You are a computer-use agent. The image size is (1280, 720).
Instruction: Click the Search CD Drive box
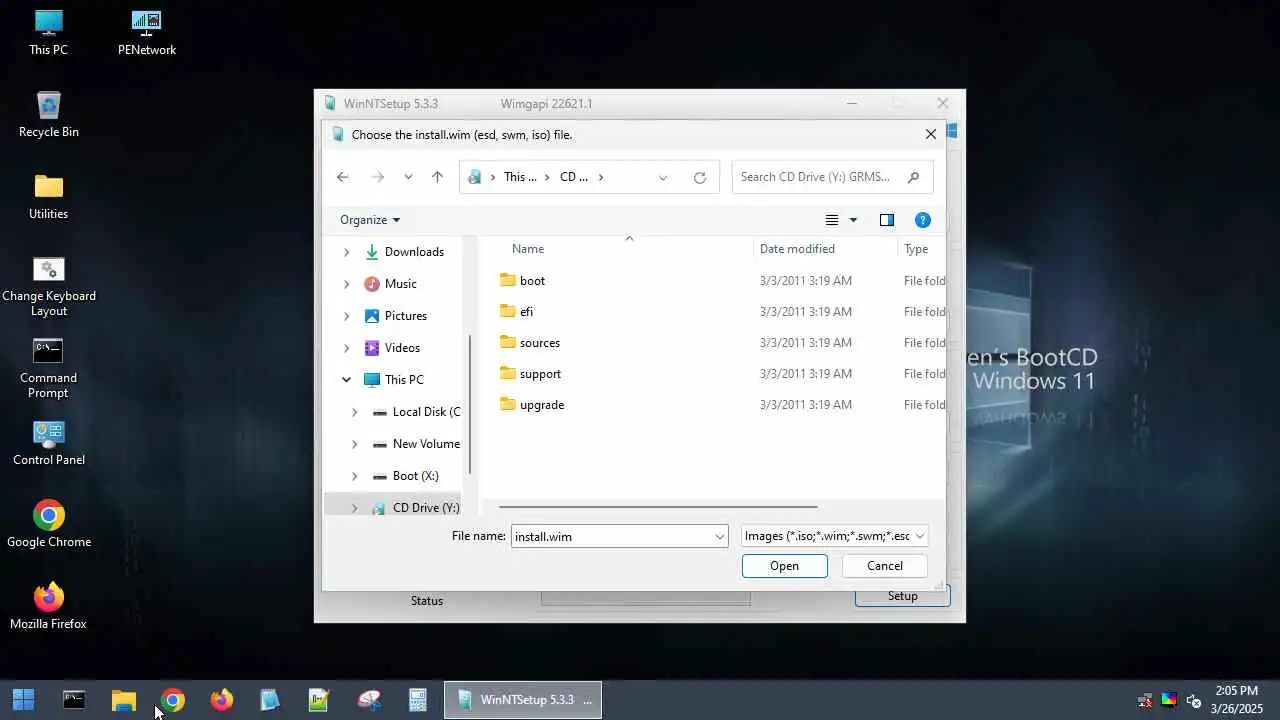tap(832, 177)
